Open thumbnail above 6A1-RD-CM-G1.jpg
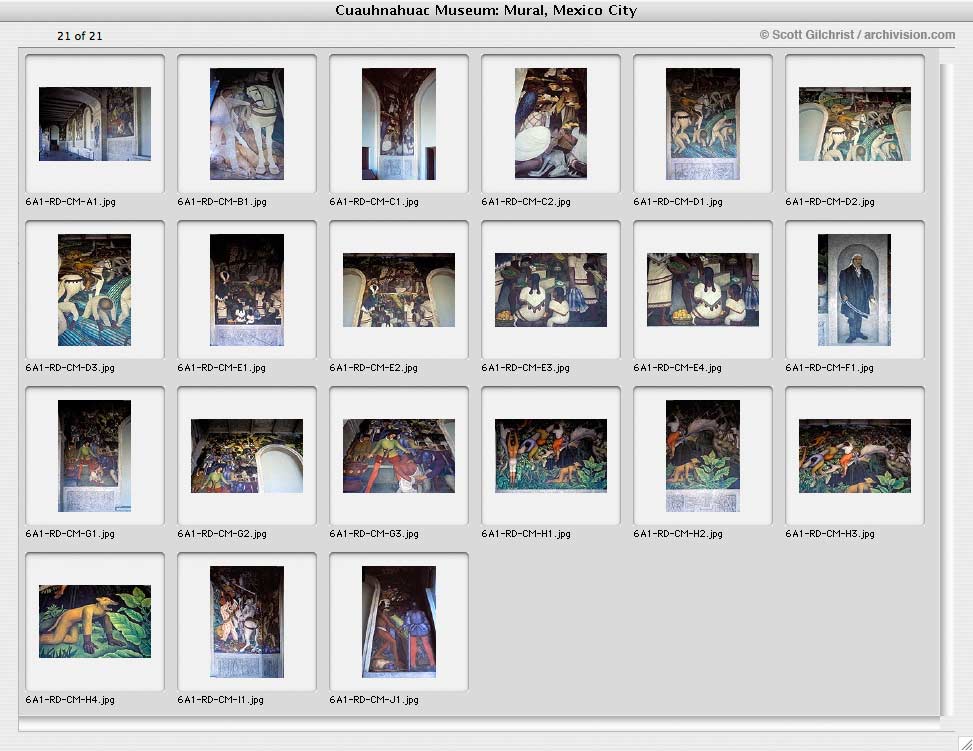 point(94,456)
